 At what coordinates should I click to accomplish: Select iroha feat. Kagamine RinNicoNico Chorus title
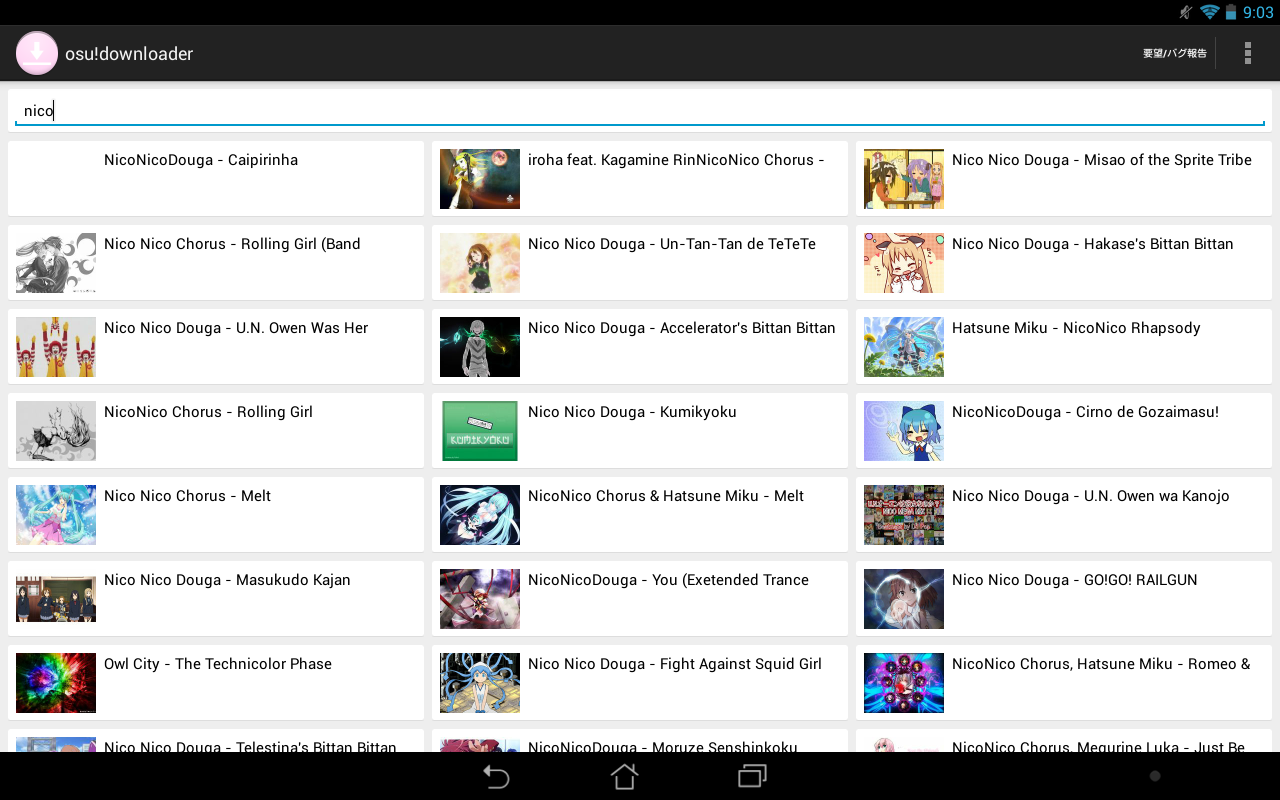(x=676, y=160)
